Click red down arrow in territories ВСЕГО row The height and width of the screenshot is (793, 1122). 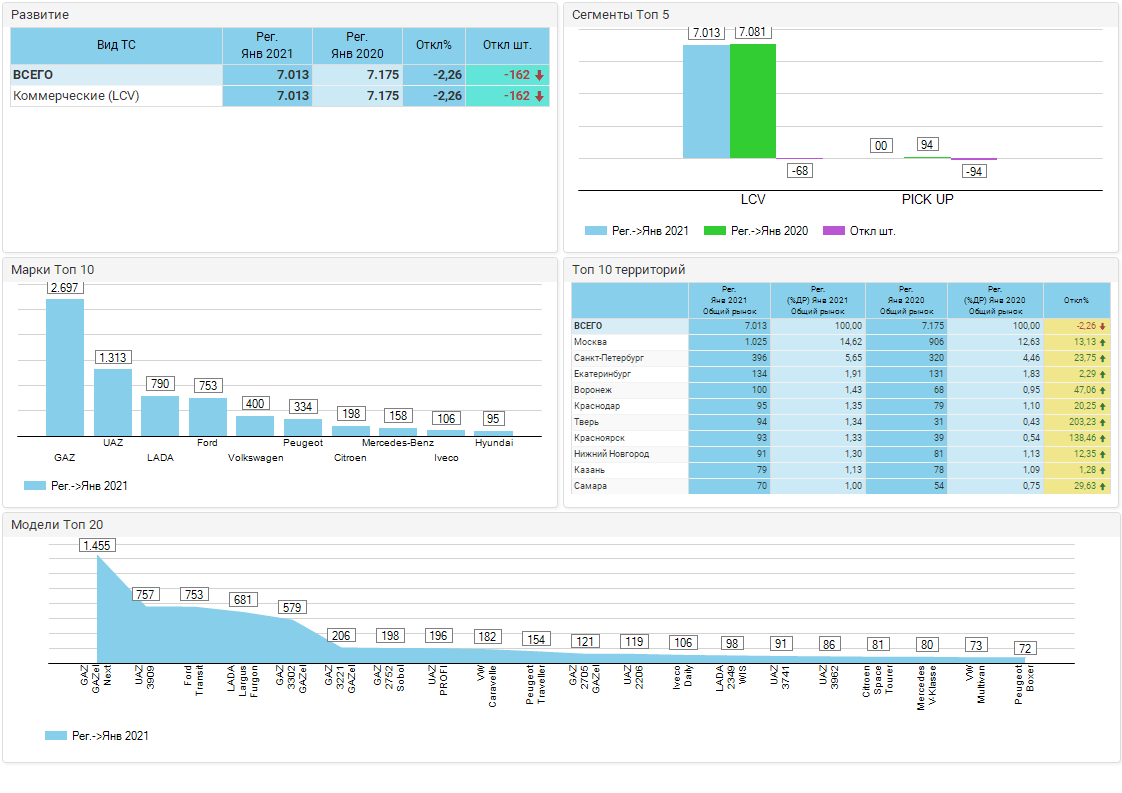1102,326
